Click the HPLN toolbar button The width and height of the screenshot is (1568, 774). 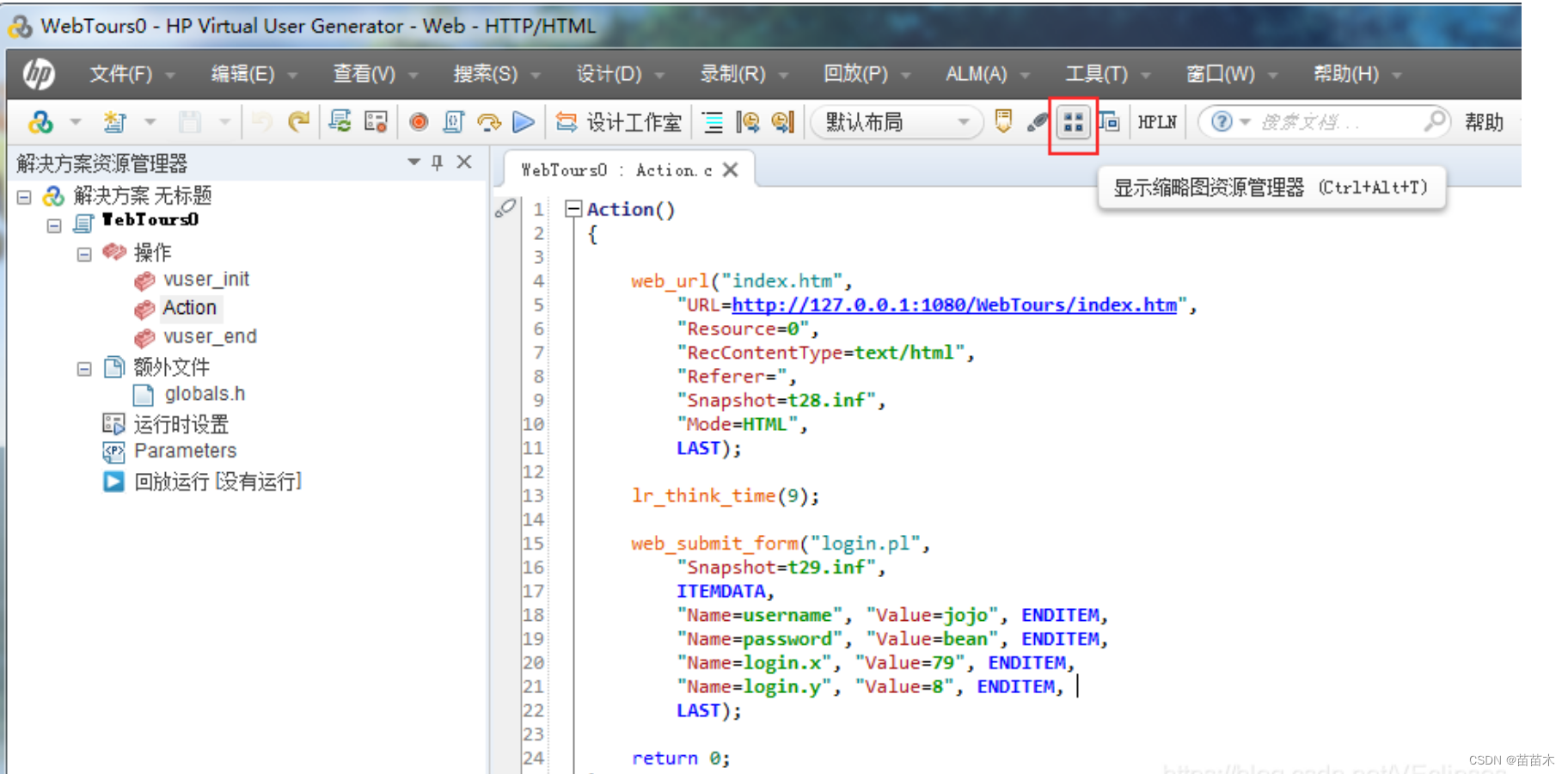(x=1156, y=122)
